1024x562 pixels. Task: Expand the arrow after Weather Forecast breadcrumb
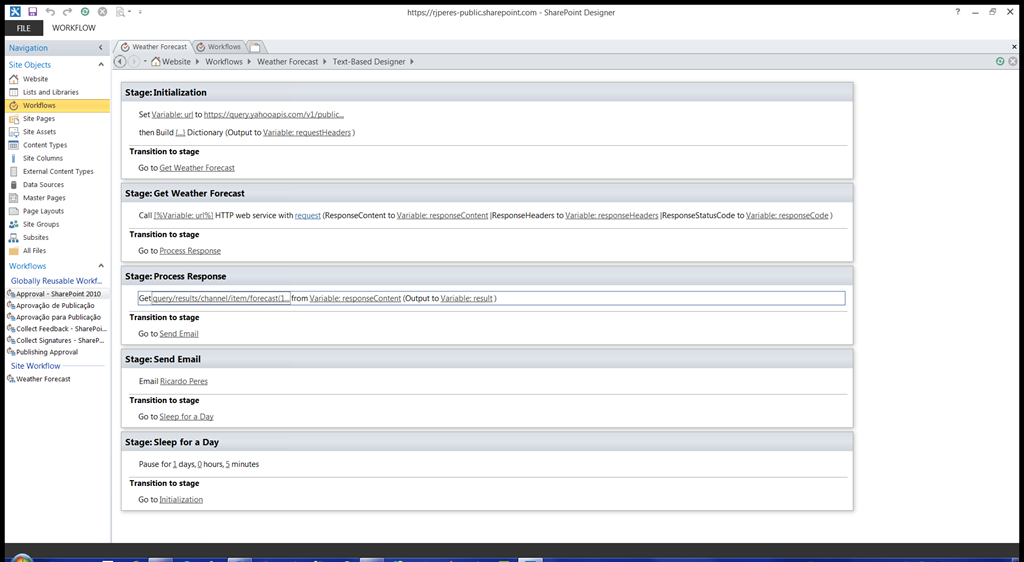pyautogui.click(x=325, y=61)
